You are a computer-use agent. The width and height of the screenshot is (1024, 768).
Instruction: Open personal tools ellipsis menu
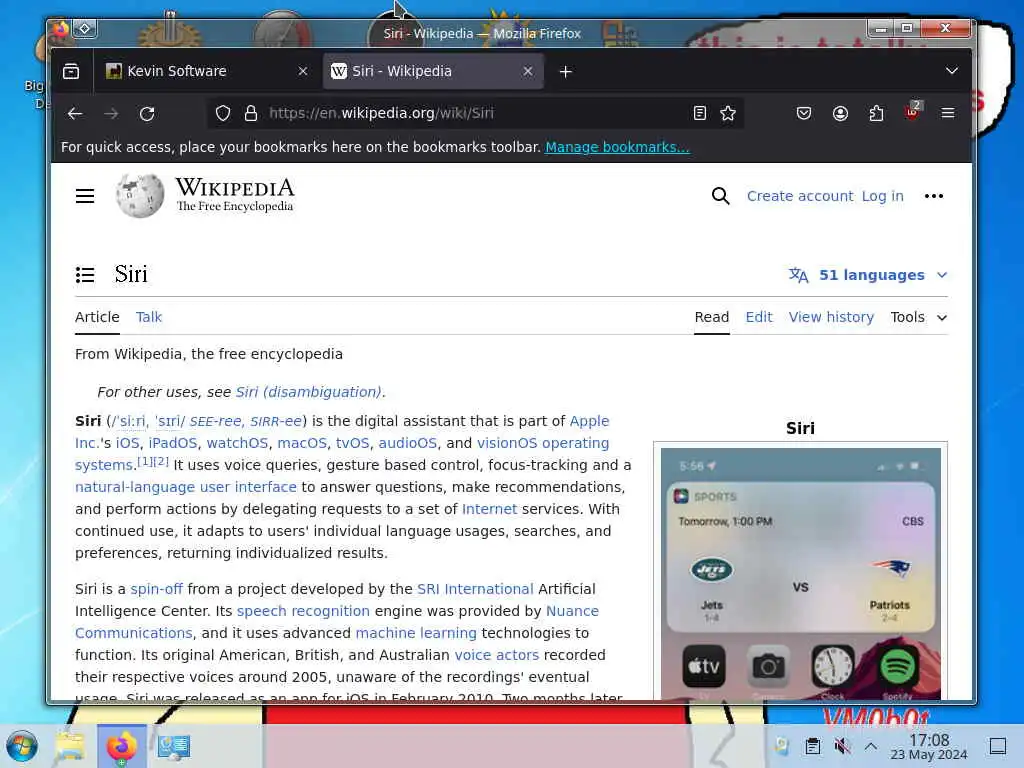point(934,196)
